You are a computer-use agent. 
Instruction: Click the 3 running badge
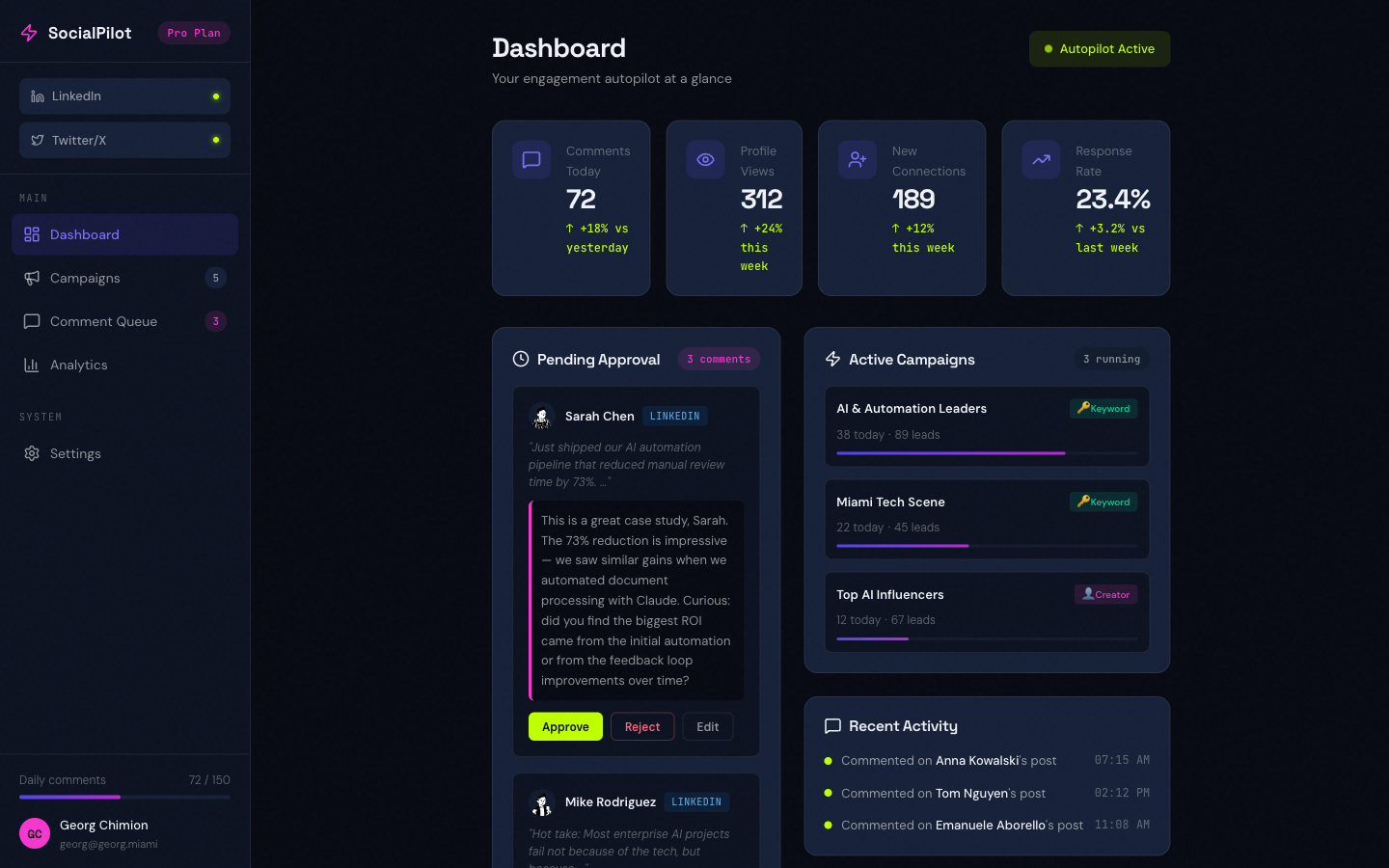pyautogui.click(x=1111, y=359)
